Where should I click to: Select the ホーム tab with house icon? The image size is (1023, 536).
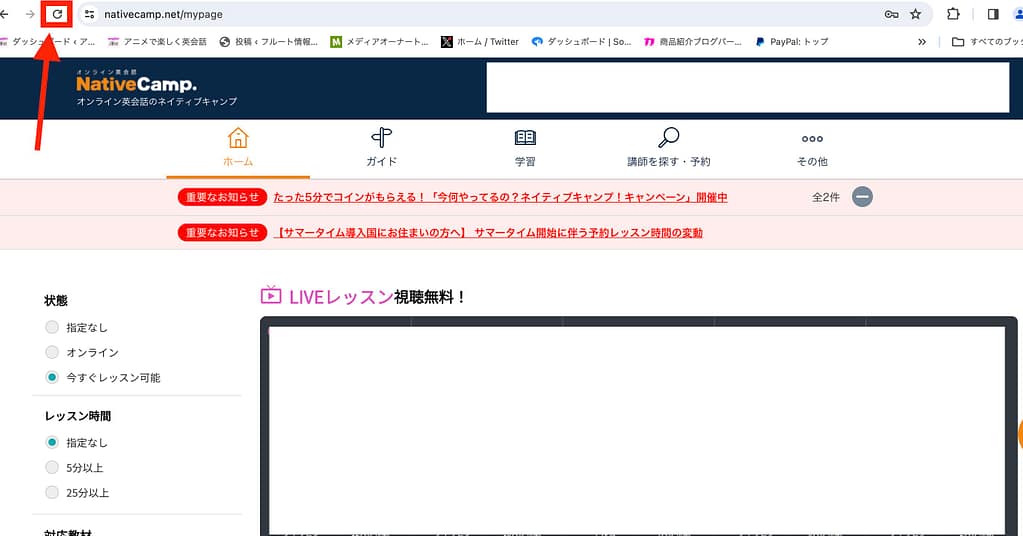pos(238,147)
